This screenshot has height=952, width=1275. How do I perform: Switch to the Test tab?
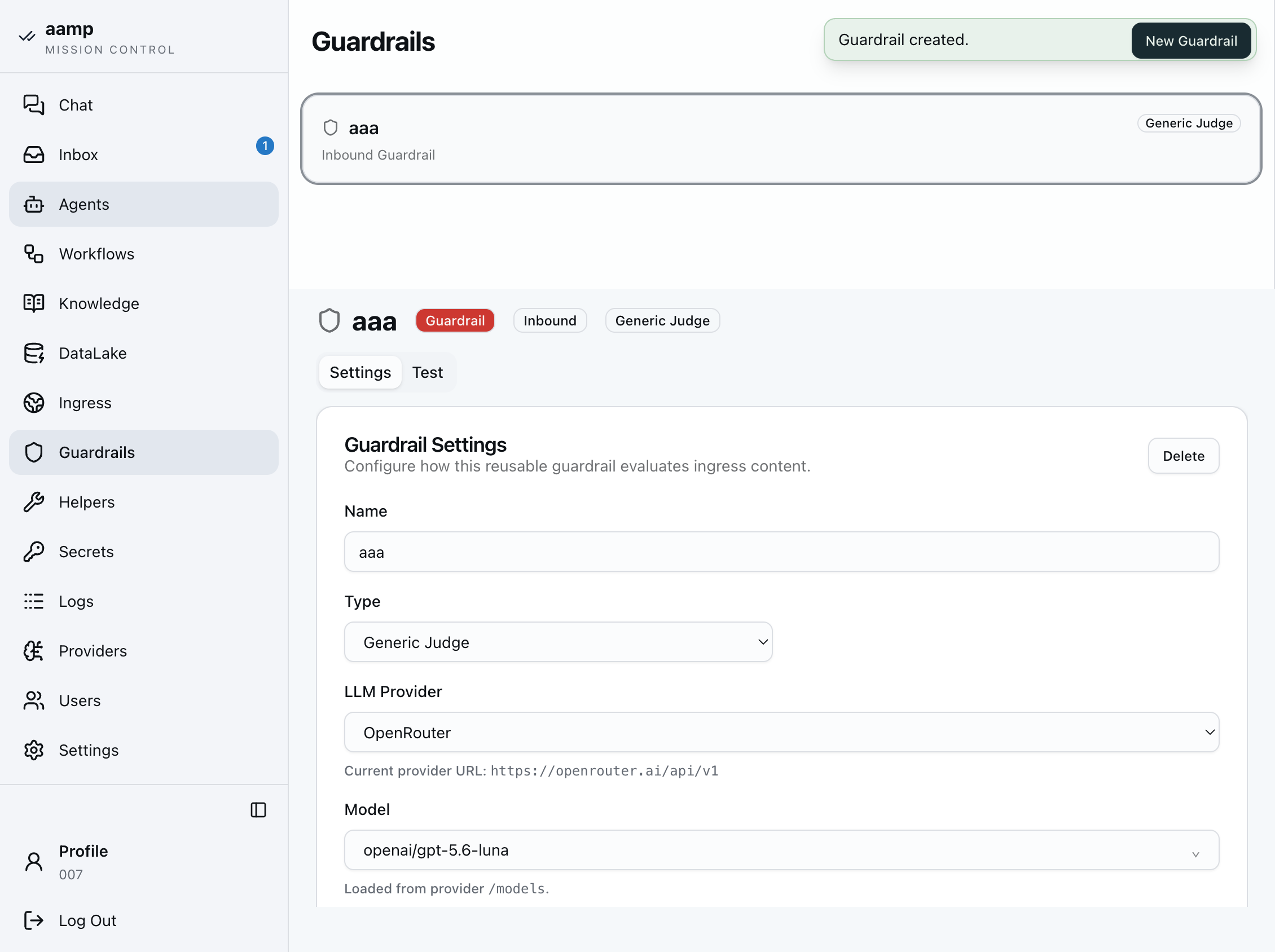[x=427, y=372]
